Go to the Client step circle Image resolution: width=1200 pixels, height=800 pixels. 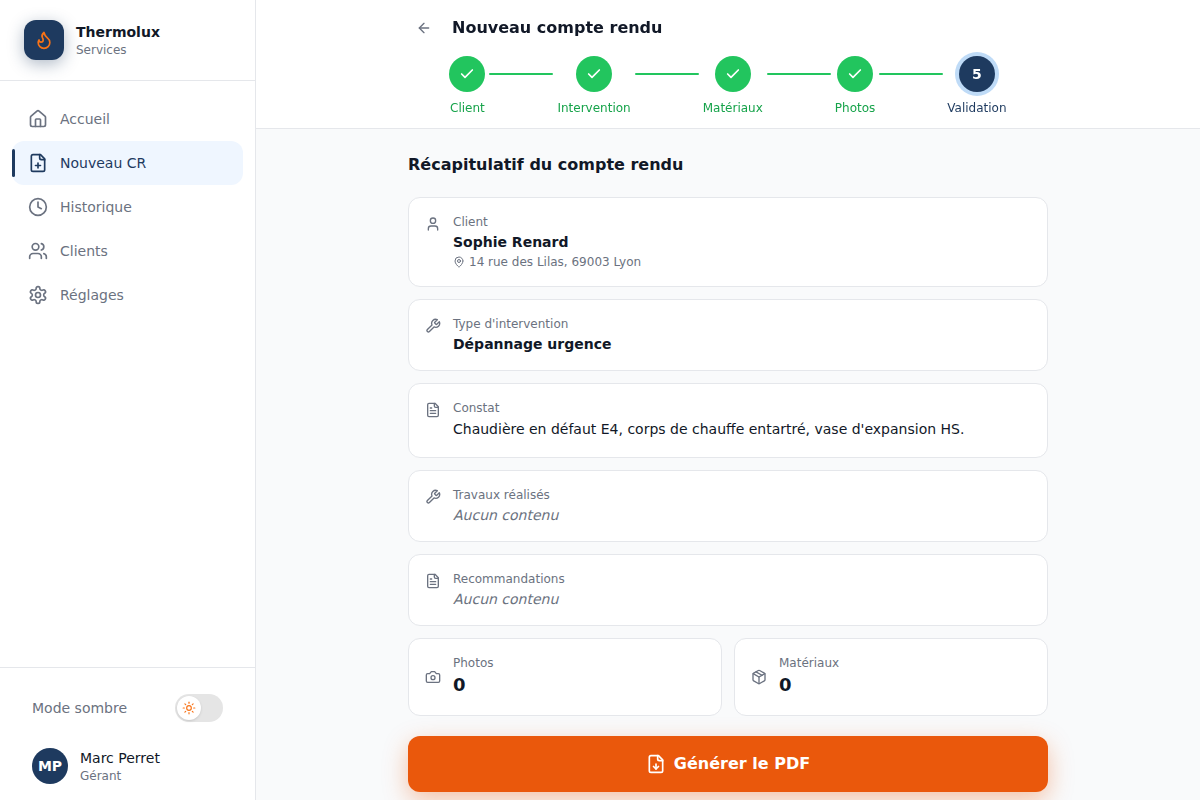coord(467,74)
